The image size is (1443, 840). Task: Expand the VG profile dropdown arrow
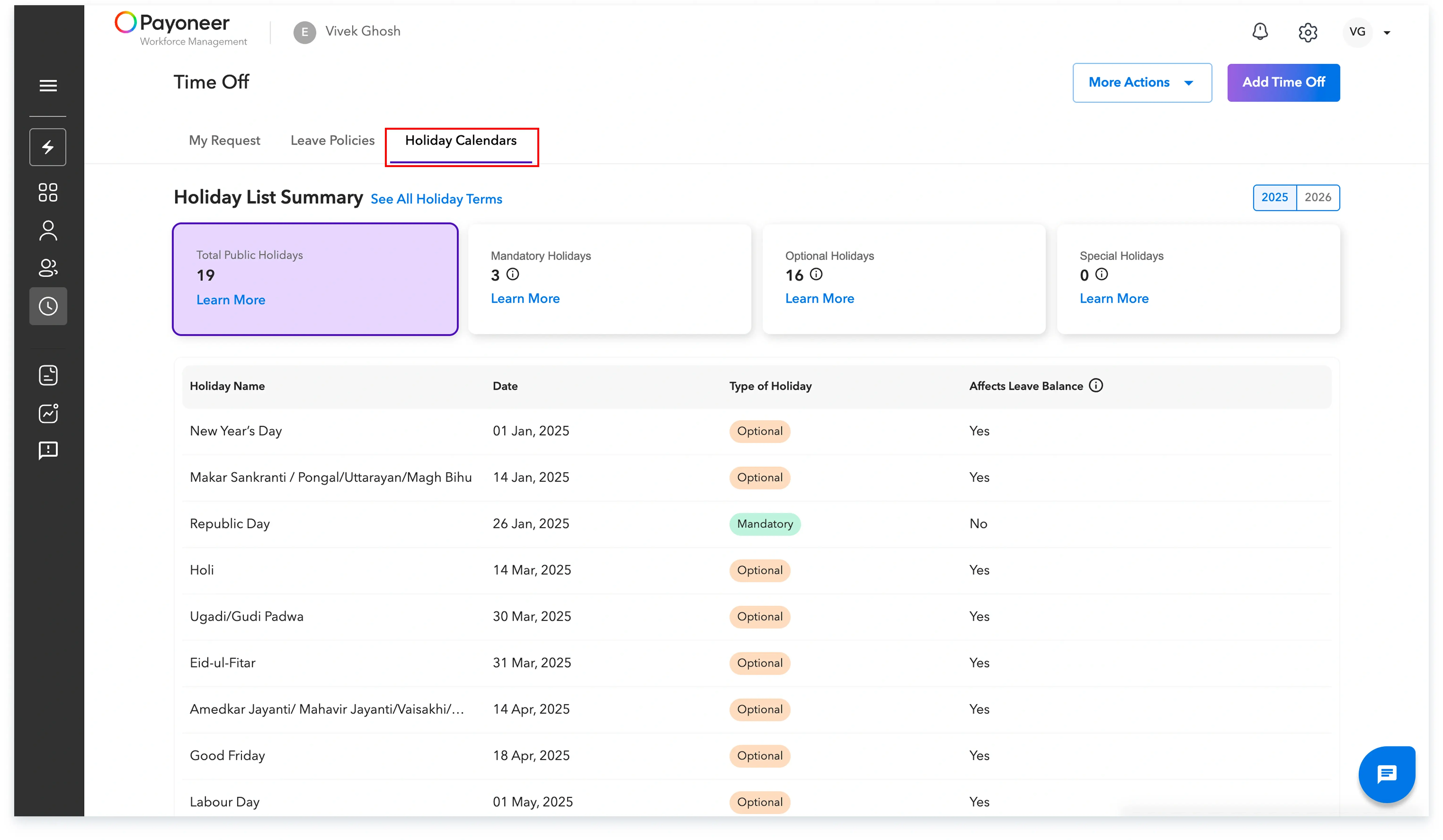(1386, 33)
